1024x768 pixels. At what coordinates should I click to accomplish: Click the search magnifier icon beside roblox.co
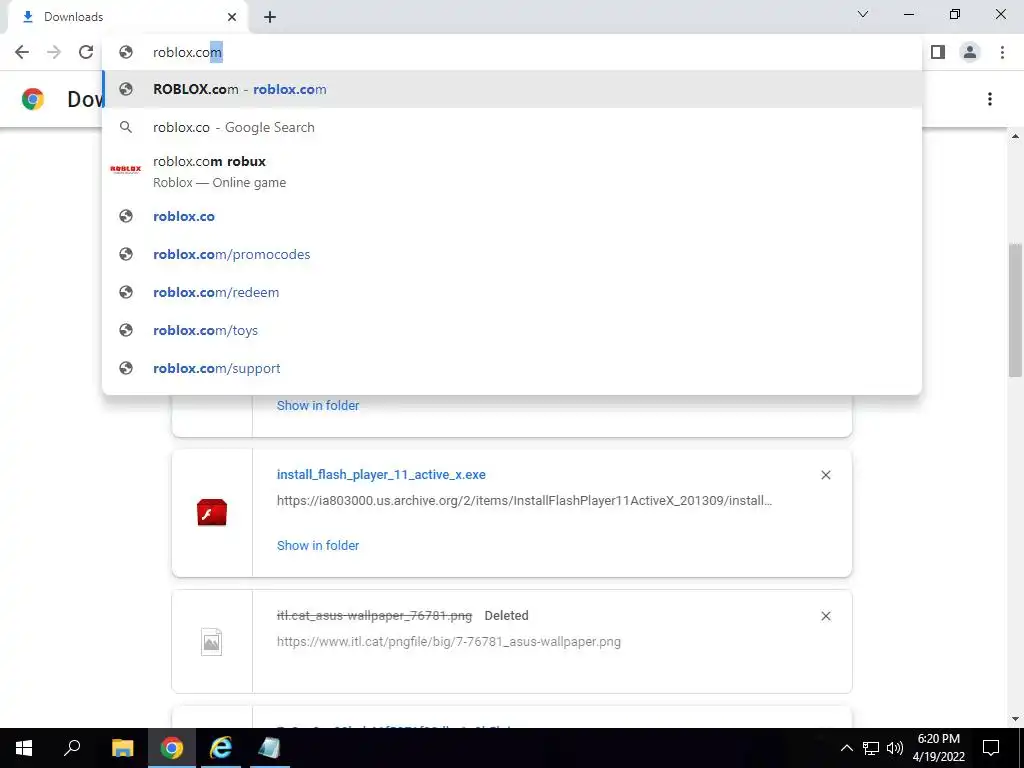tap(126, 127)
